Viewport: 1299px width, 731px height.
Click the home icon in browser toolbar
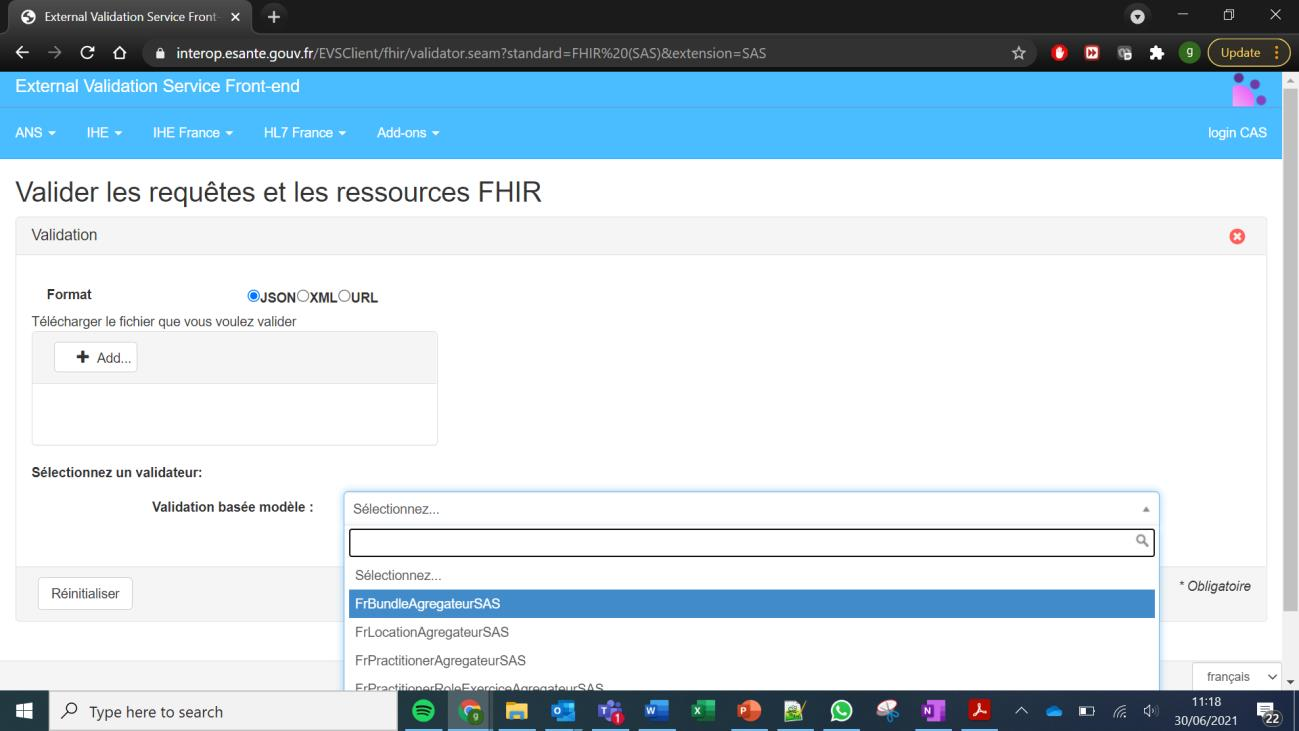[119, 53]
